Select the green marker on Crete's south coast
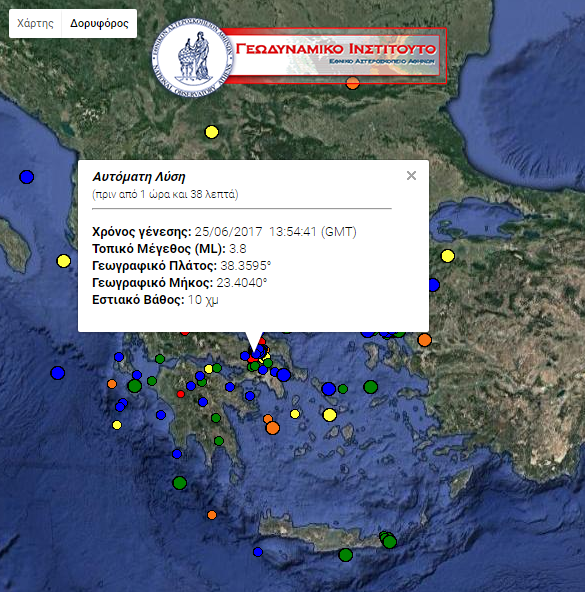 pyautogui.click(x=346, y=555)
